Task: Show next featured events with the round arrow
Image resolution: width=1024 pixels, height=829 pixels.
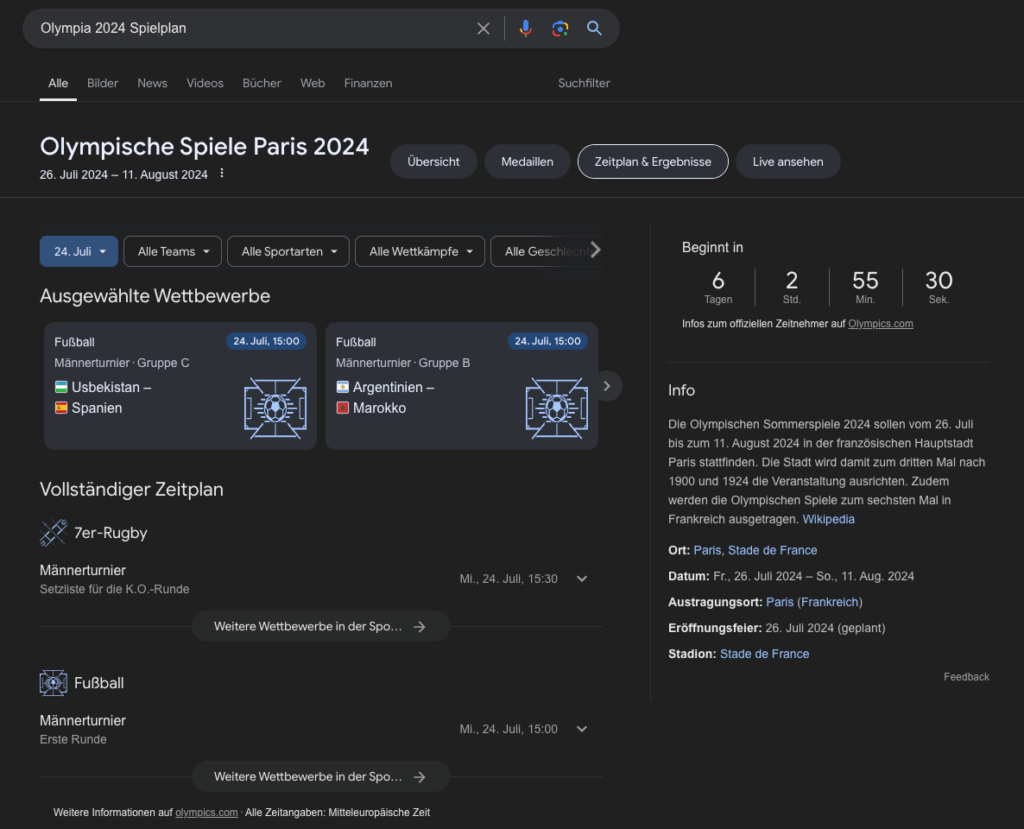Action: pyautogui.click(x=607, y=386)
